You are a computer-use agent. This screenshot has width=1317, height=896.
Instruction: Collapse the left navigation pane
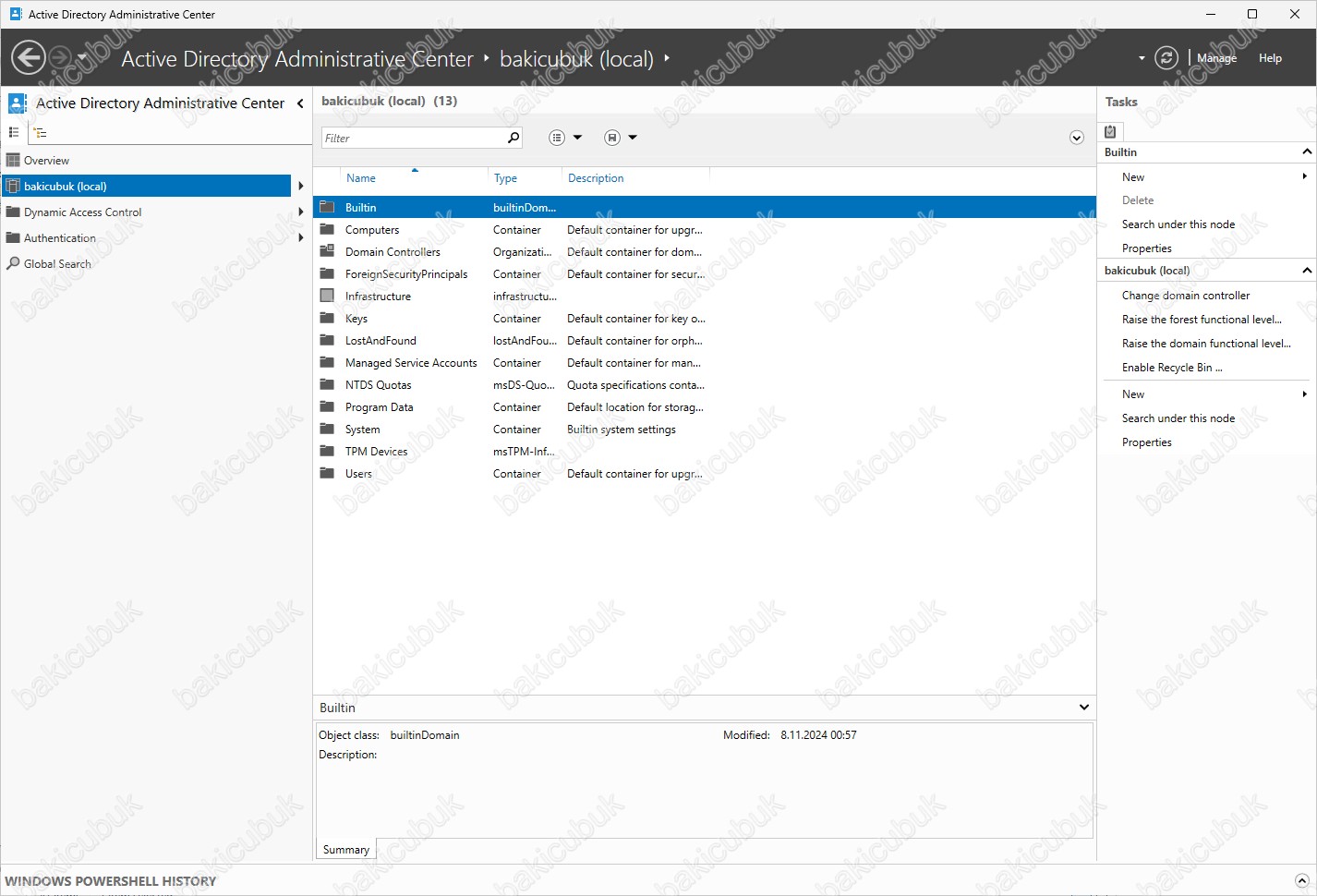coord(300,103)
